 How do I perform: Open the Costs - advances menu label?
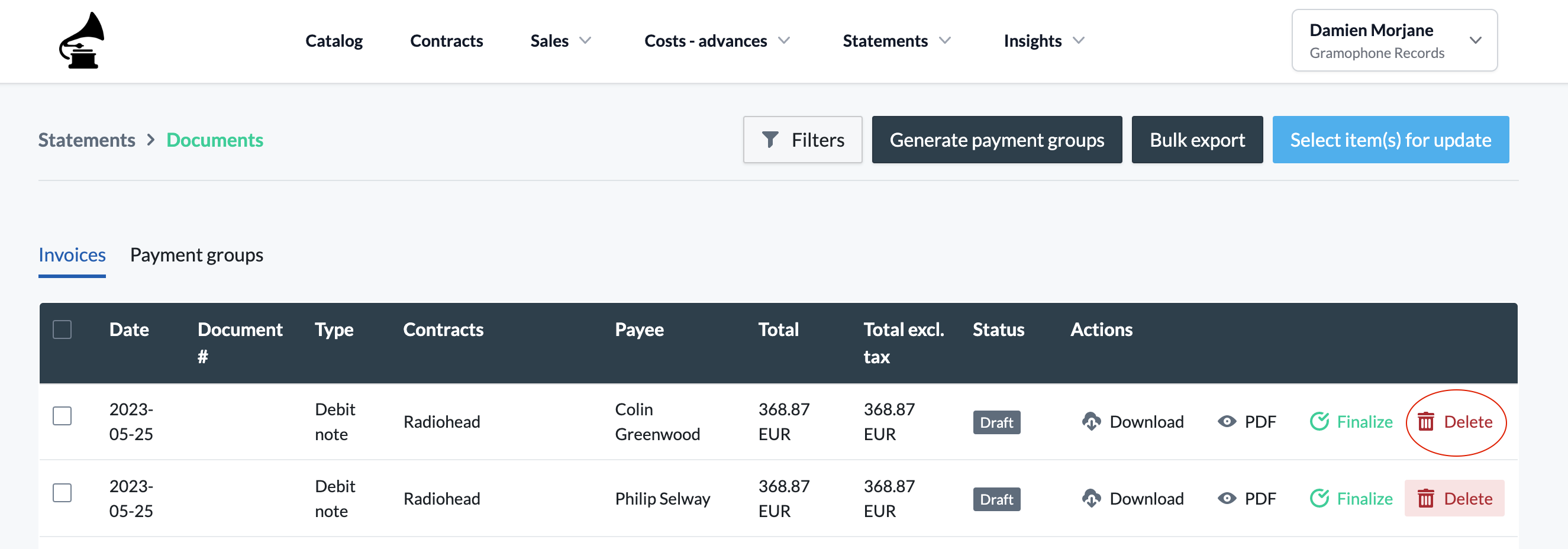coord(705,41)
